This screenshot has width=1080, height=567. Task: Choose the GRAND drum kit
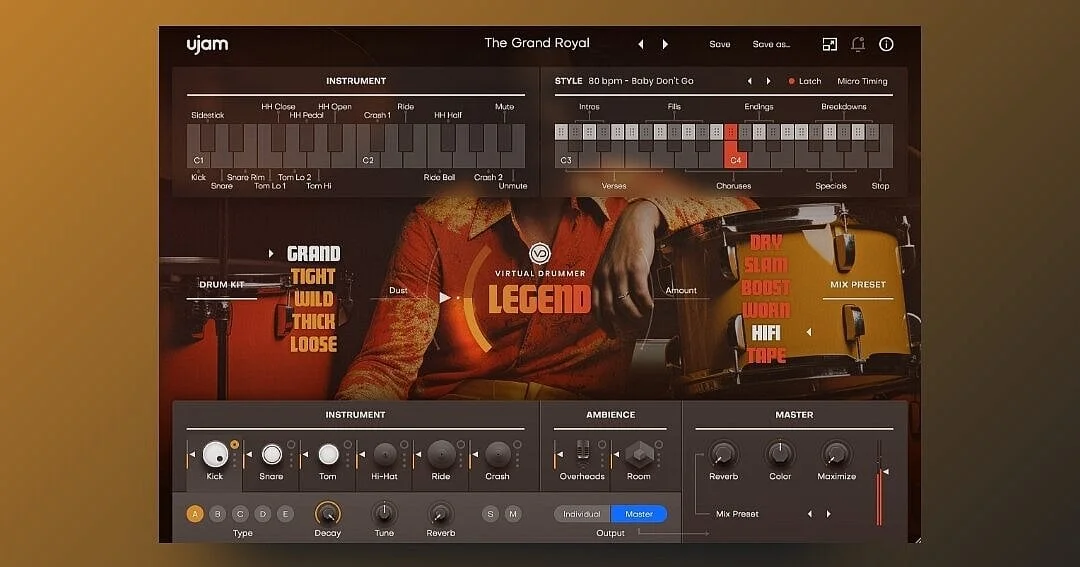[314, 254]
